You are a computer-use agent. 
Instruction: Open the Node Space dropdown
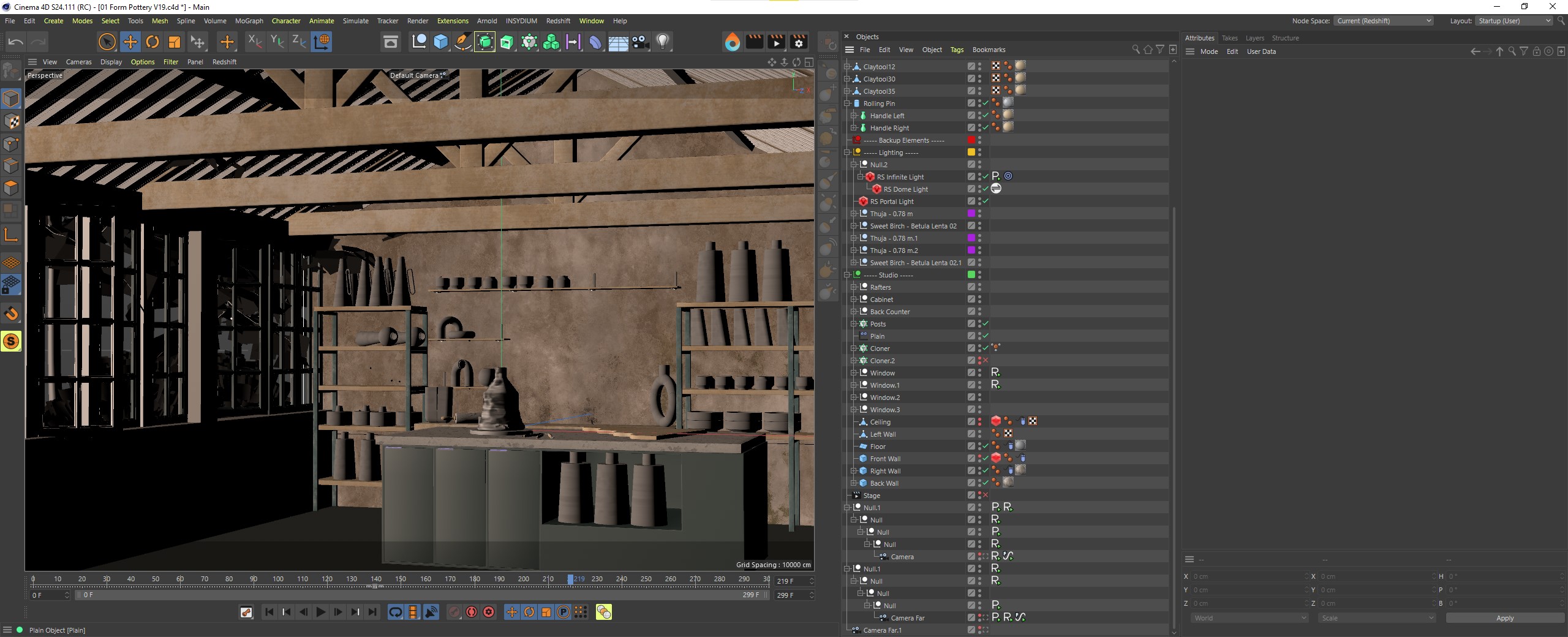[1383, 21]
